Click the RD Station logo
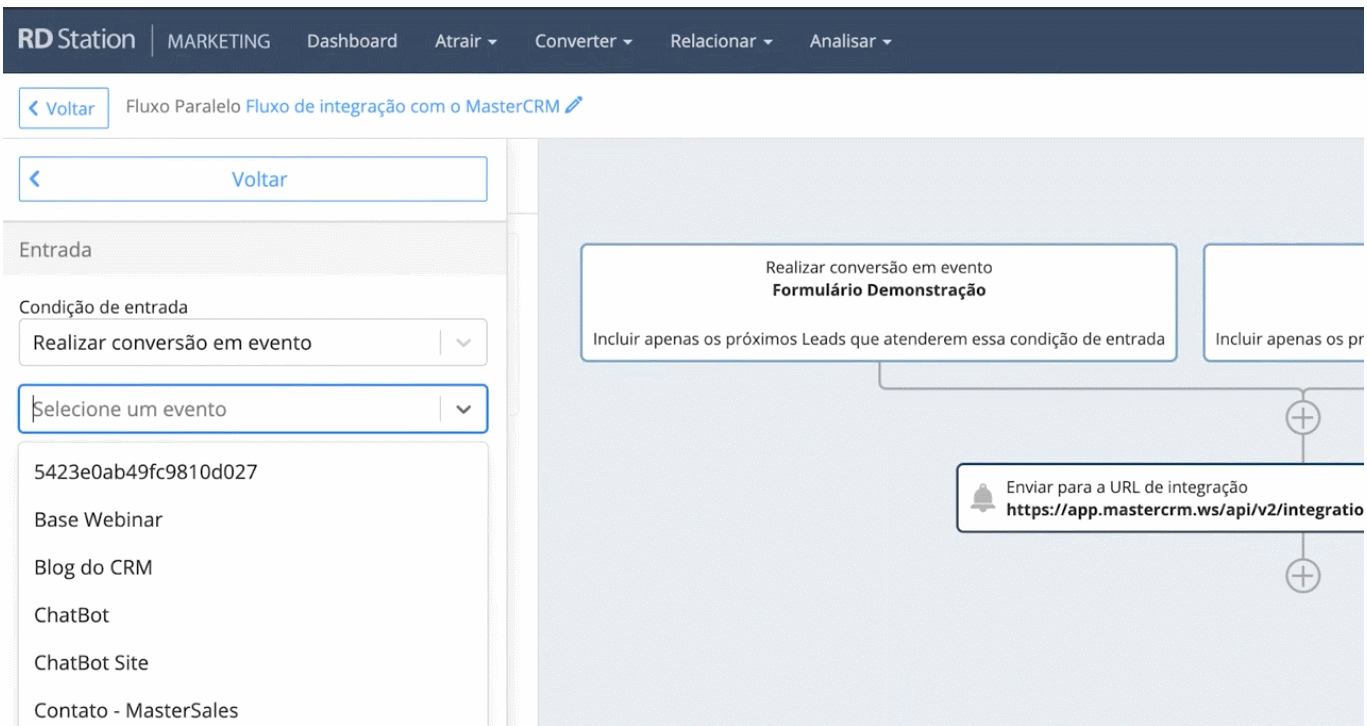Viewport: 1367px width, 726px height. point(76,41)
